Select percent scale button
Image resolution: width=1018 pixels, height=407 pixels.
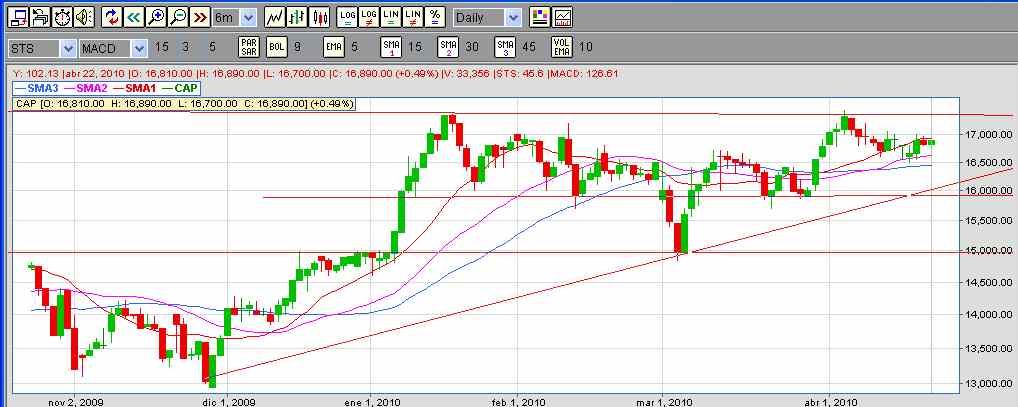[x=435, y=17]
